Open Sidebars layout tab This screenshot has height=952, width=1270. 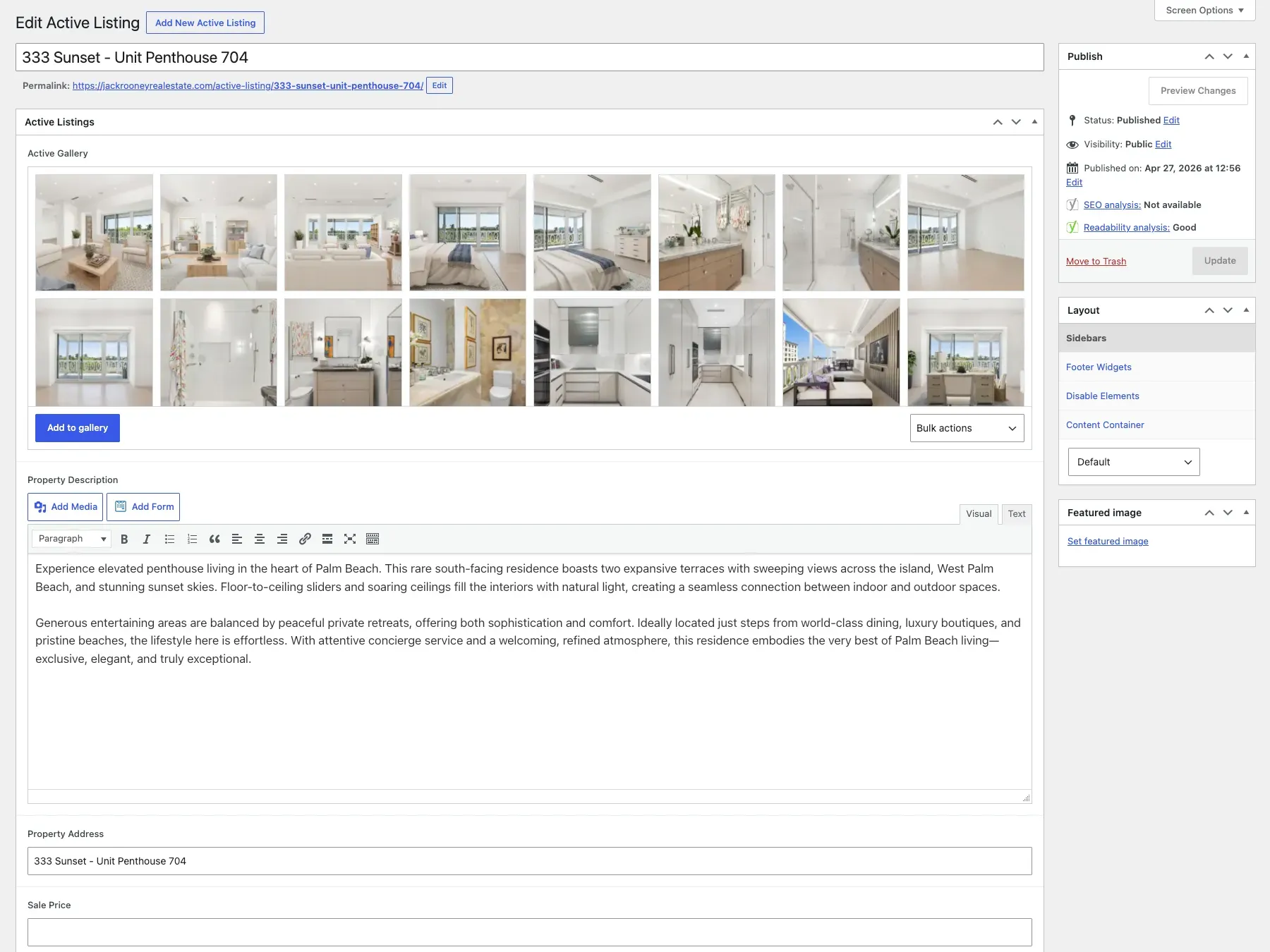pos(1157,338)
